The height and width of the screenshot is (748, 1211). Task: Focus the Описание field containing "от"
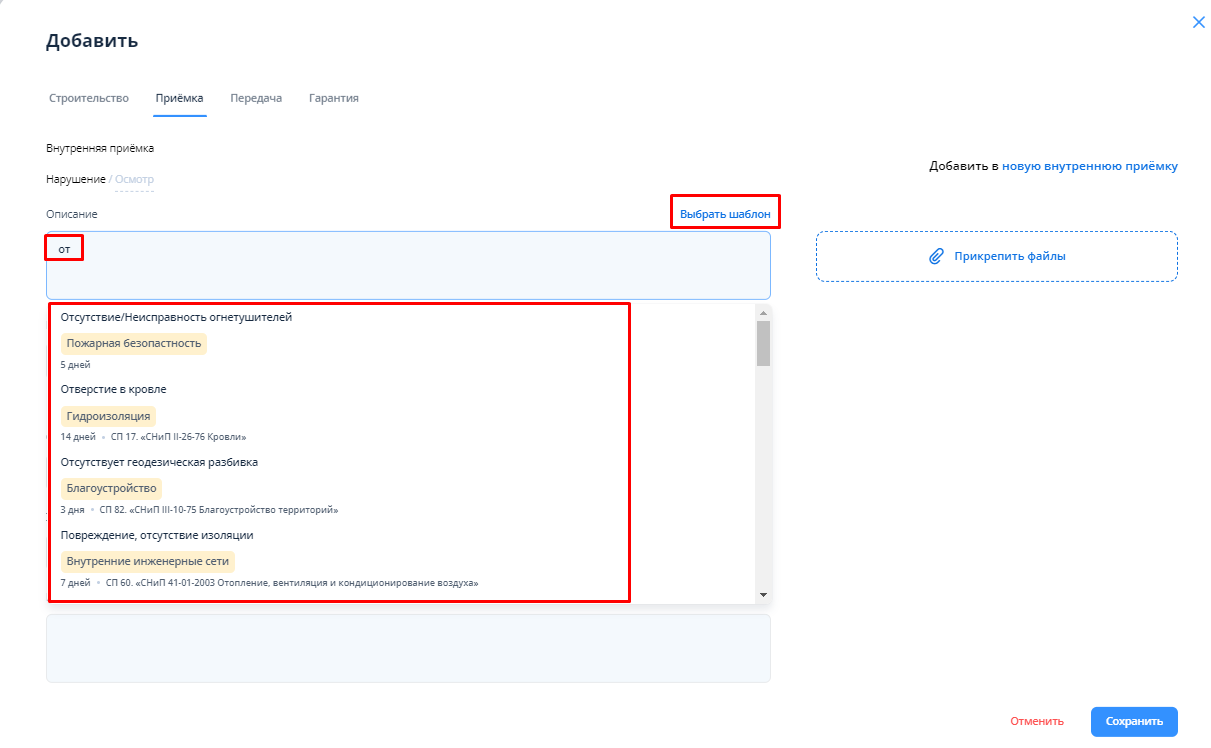408,265
